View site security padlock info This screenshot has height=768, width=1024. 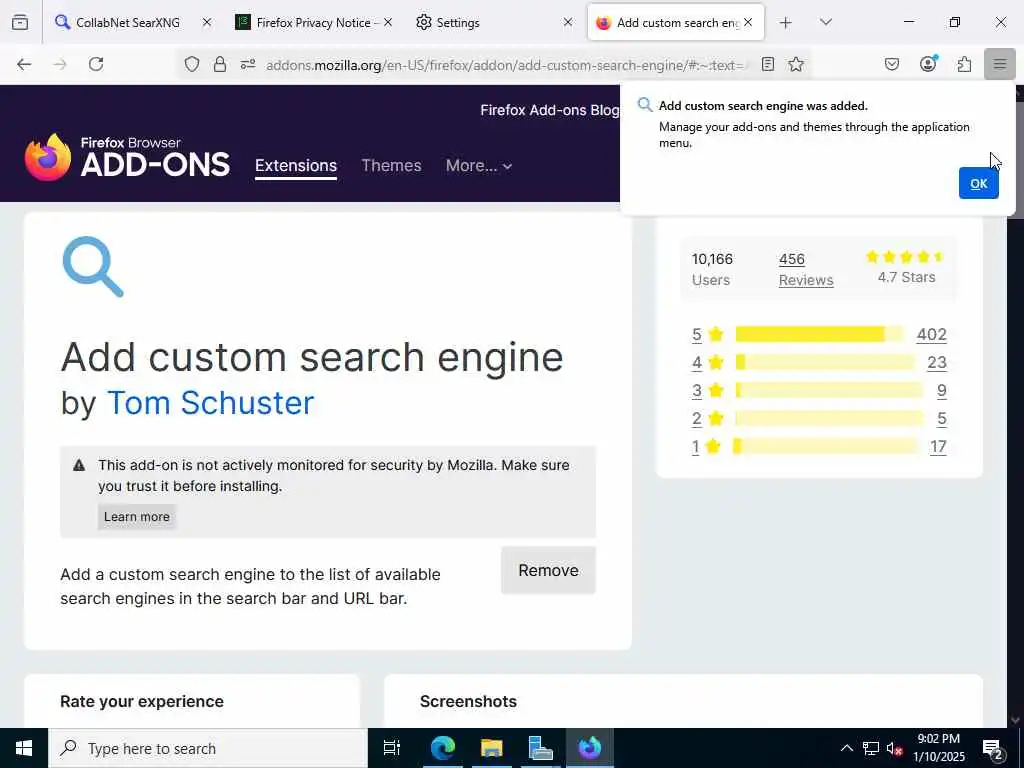pyautogui.click(x=220, y=64)
